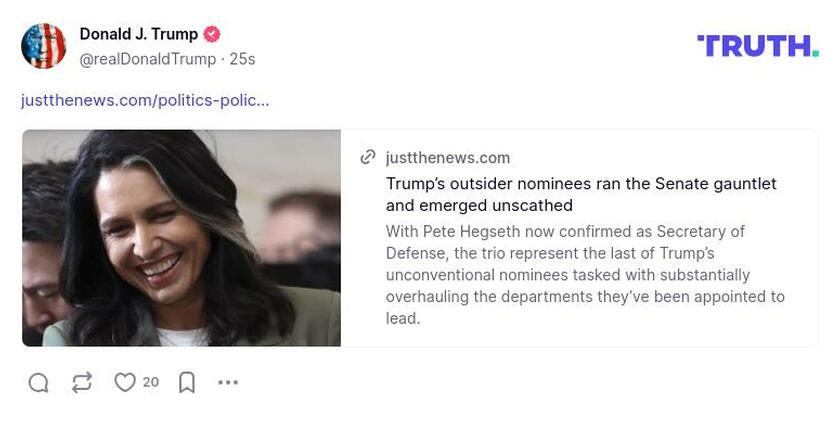840x423 pixels.
Task: View the like count showing 20
Action: click(151, 382)
